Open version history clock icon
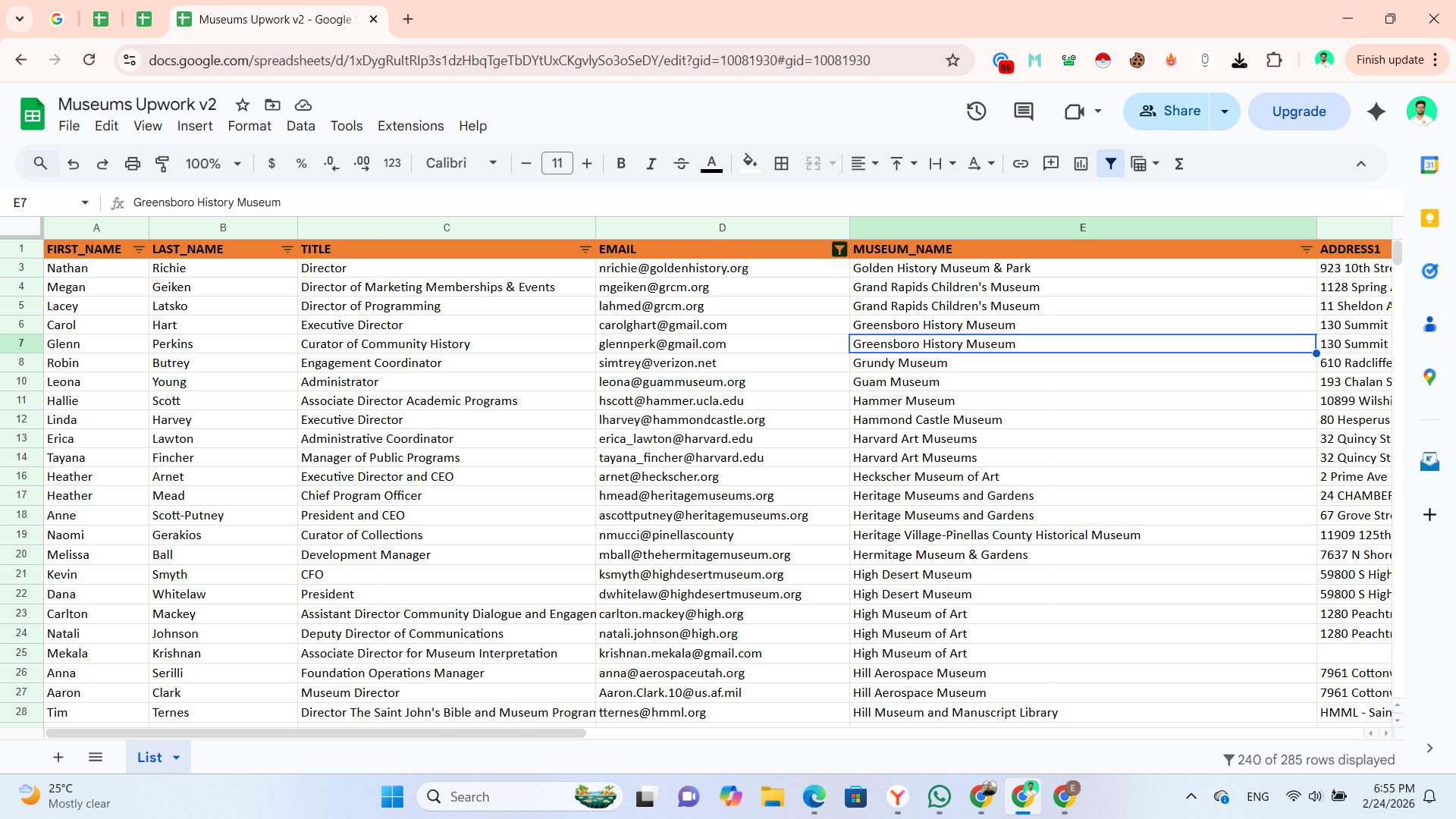1456x819 pixels. click(x=976, y=111)
